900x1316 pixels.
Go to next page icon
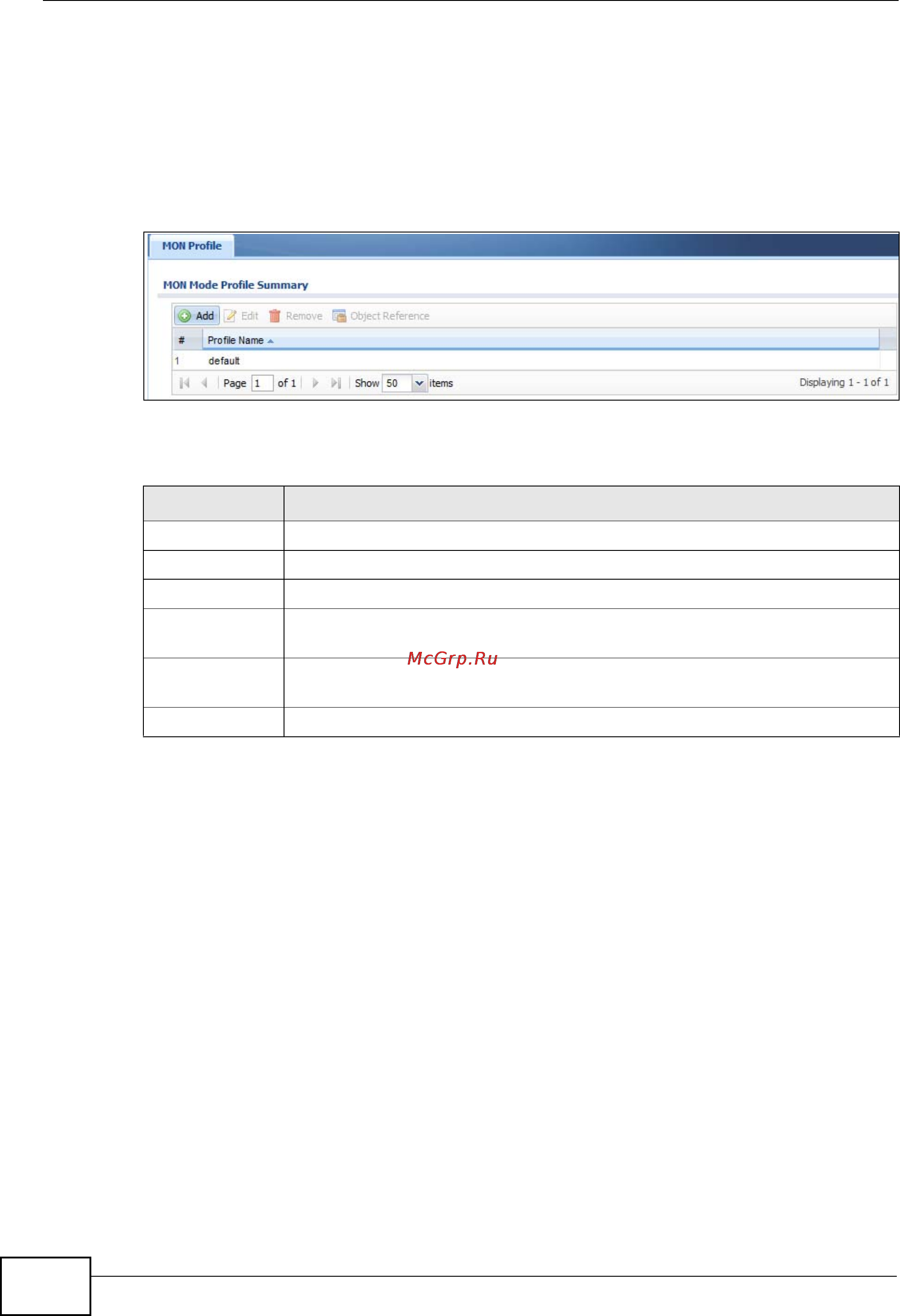[x=315, y=383]
